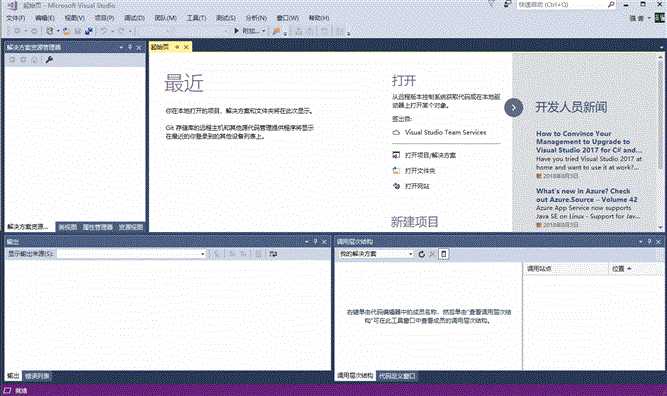Close the 输出 output panel
667x396 pixels.
point(324,242)
